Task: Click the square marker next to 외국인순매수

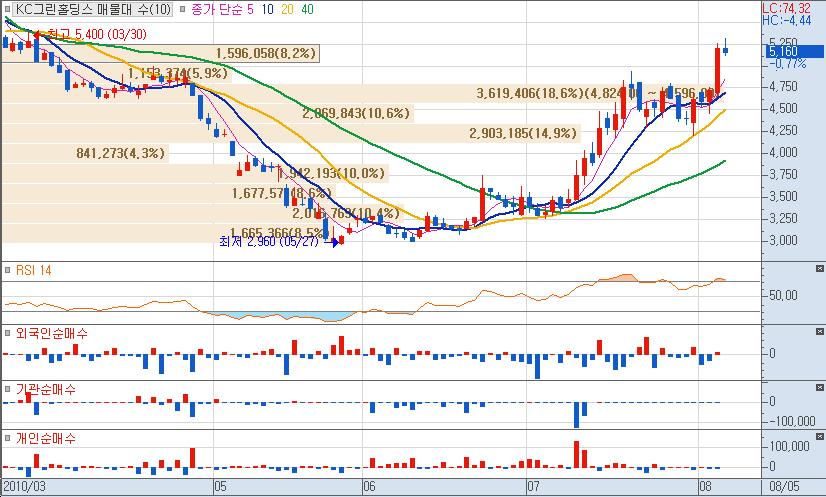Action: coord(7,333)
